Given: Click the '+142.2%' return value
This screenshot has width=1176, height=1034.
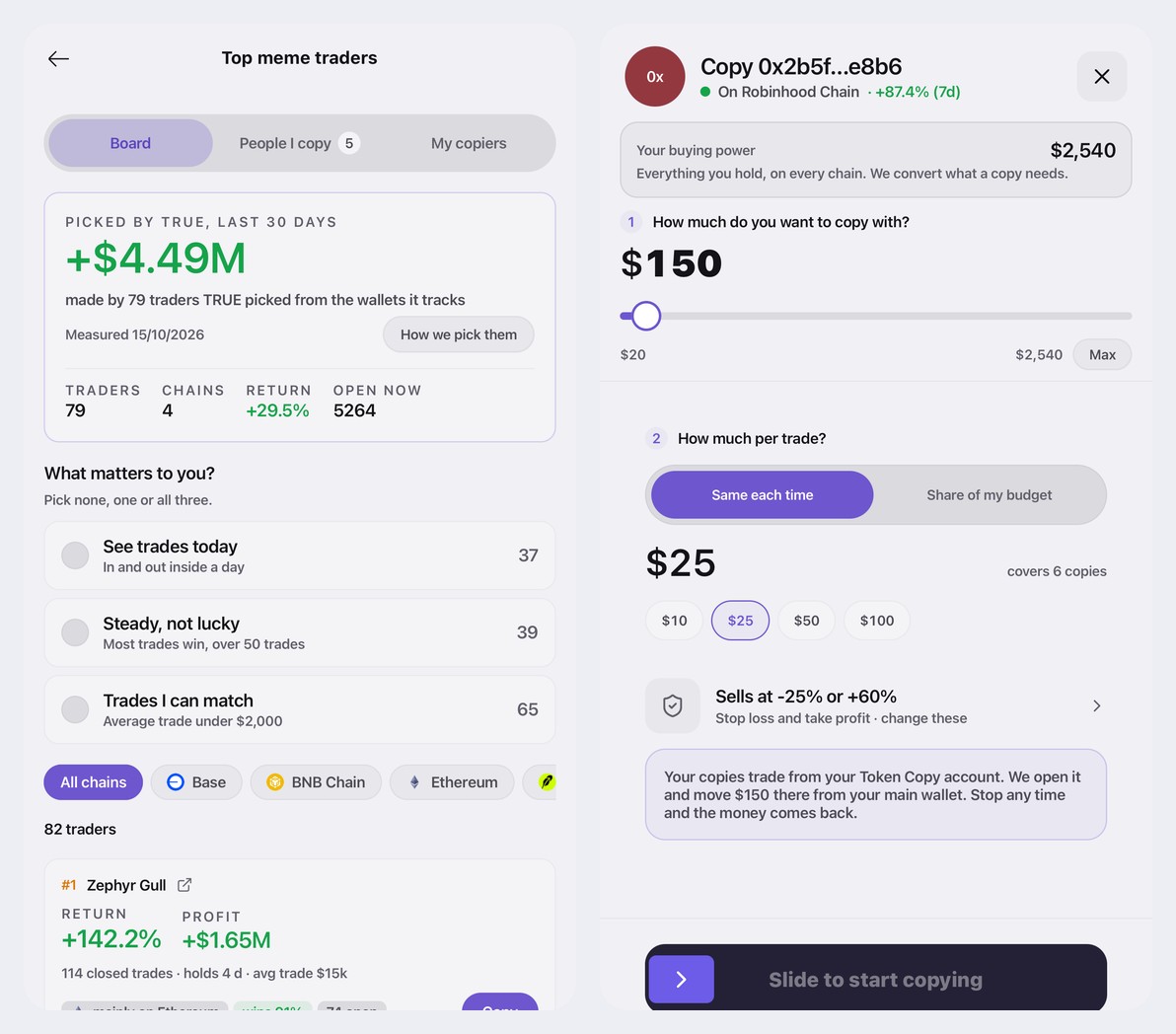Looking at the screenshot, I should [x=111, y=938].
